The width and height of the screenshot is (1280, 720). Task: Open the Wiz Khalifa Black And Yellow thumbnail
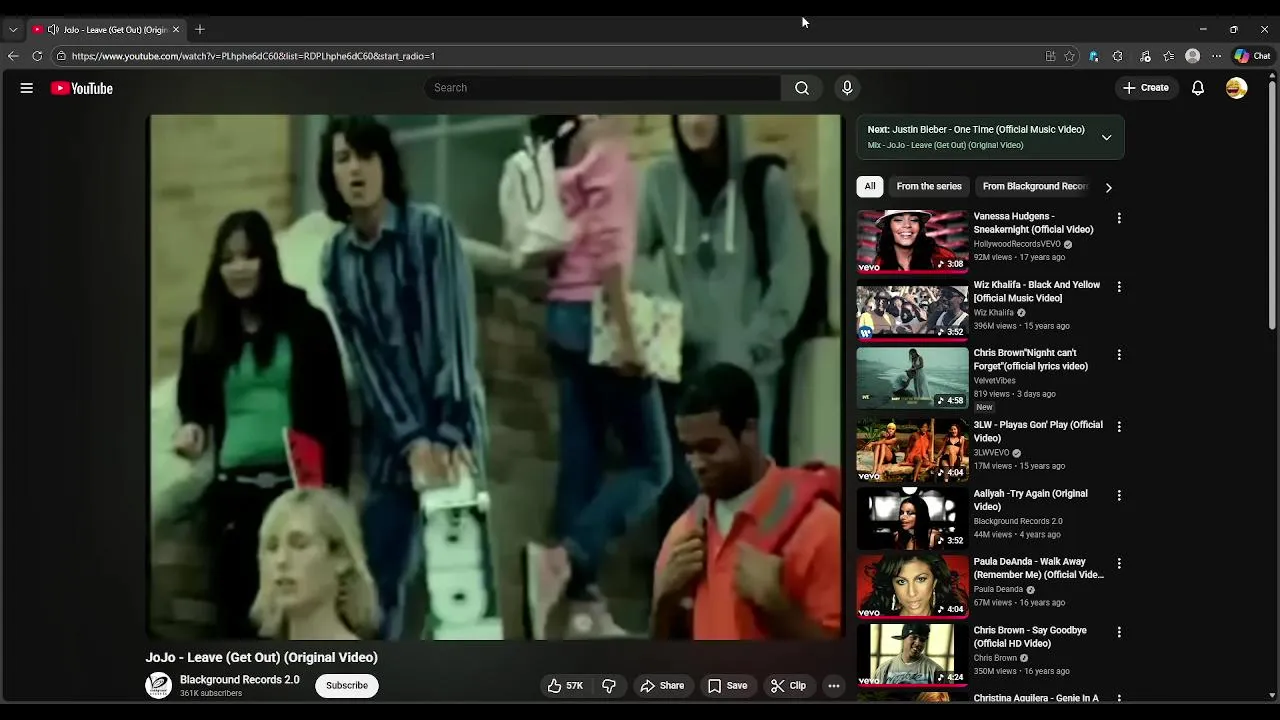click(912, 310)
